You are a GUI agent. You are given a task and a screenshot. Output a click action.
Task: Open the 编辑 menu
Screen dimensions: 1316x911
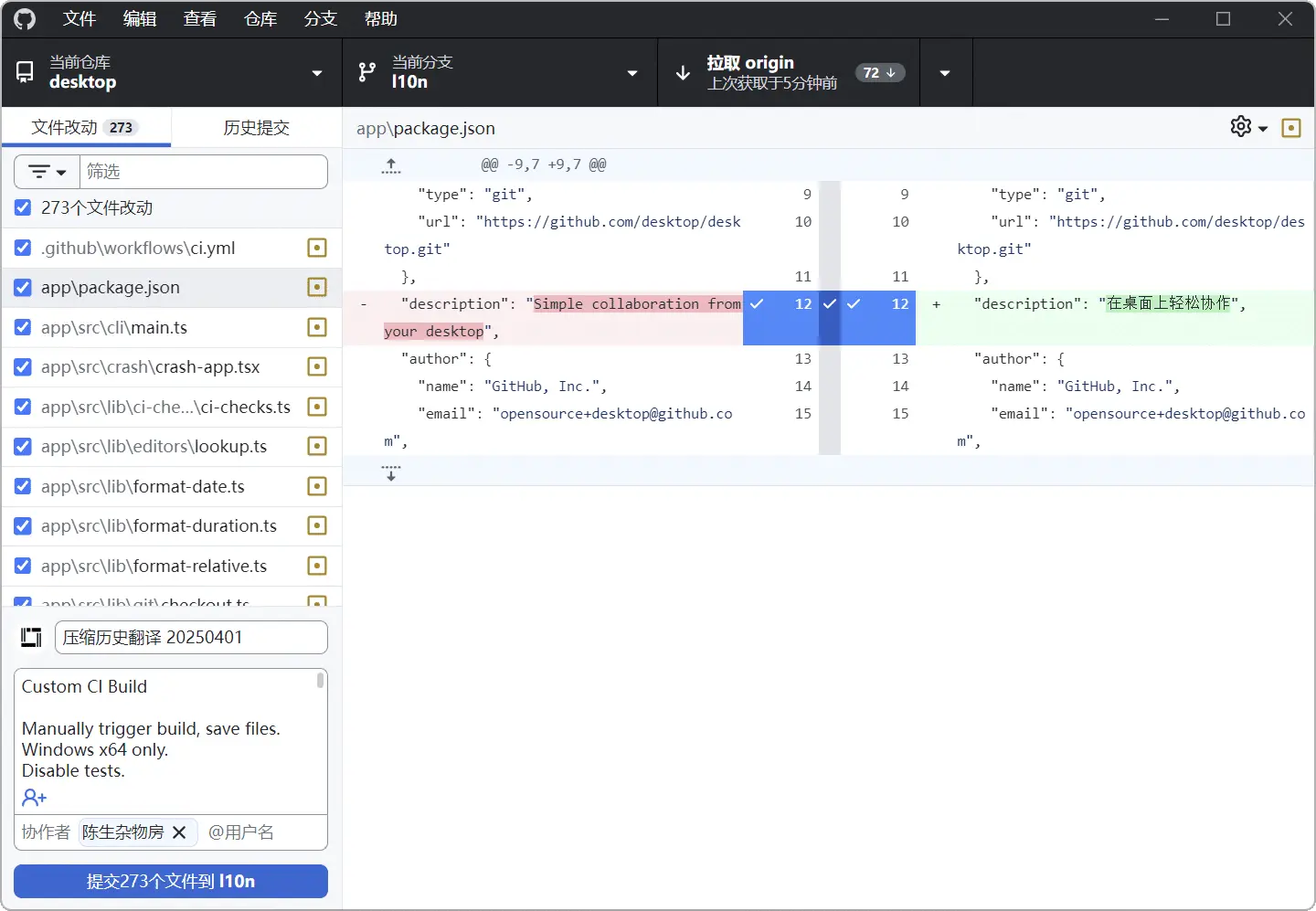pyautogui.click(x=140, y=19)
